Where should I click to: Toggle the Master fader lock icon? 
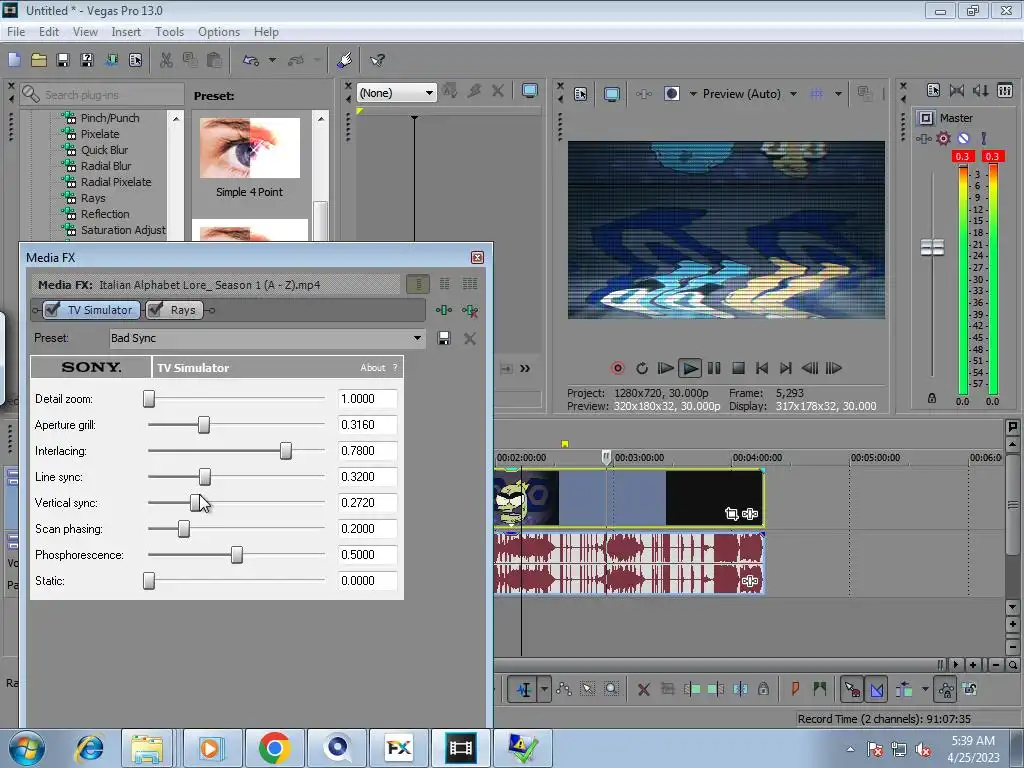point(932,398)
